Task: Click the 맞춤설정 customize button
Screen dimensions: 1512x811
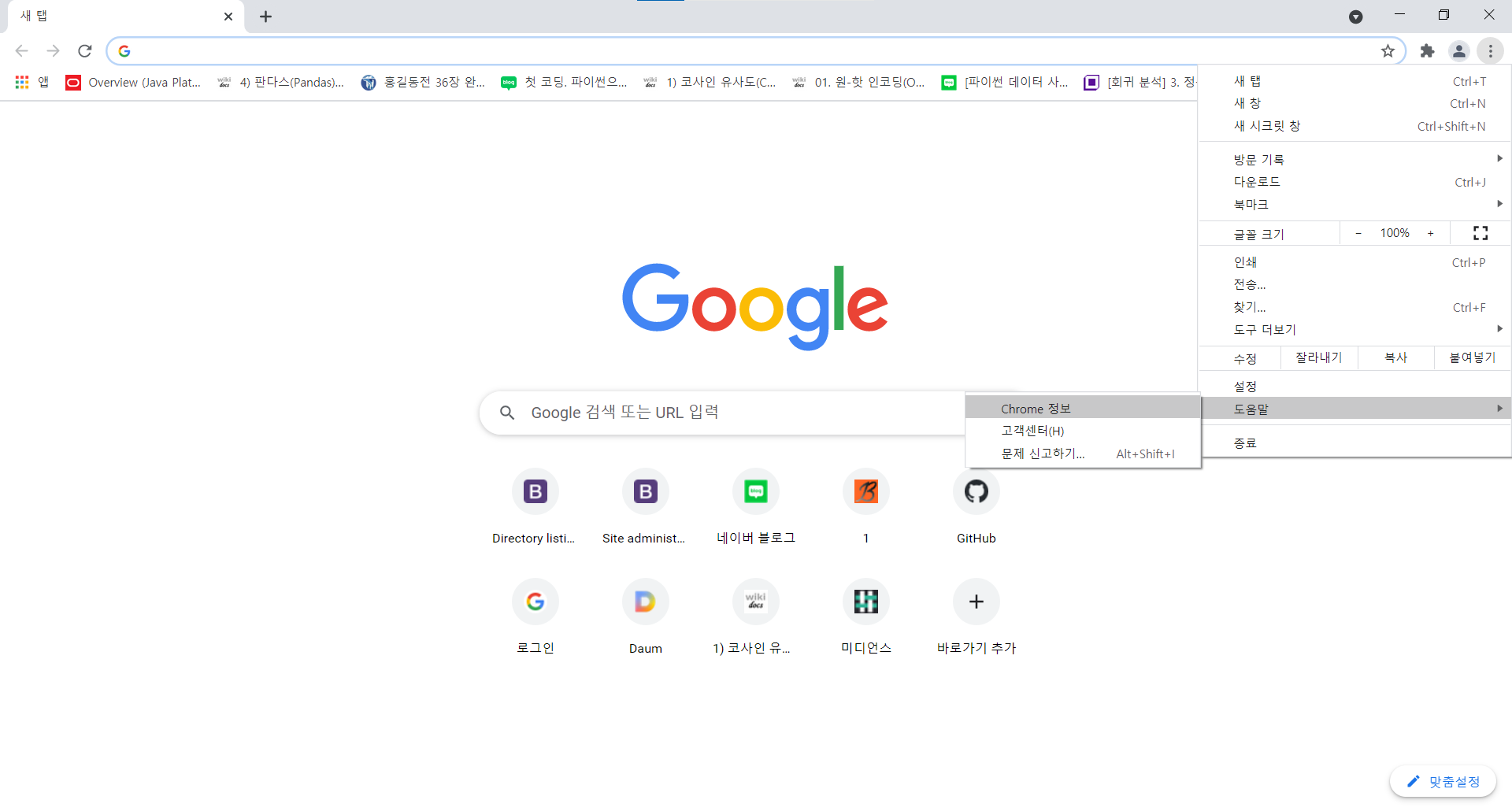Action: click(1443, 781)
